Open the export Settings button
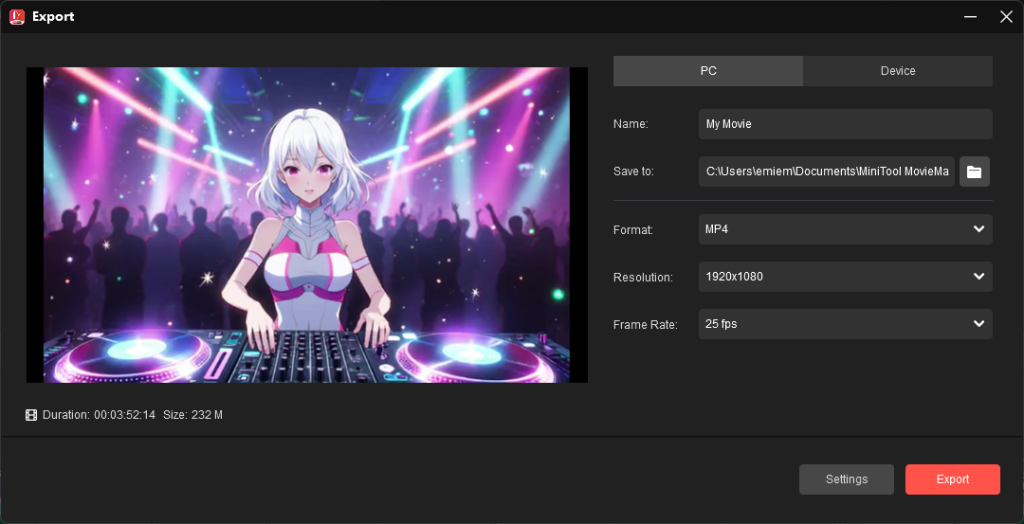The height and width of the screenshot is (524, 1024). pos(846,479)
